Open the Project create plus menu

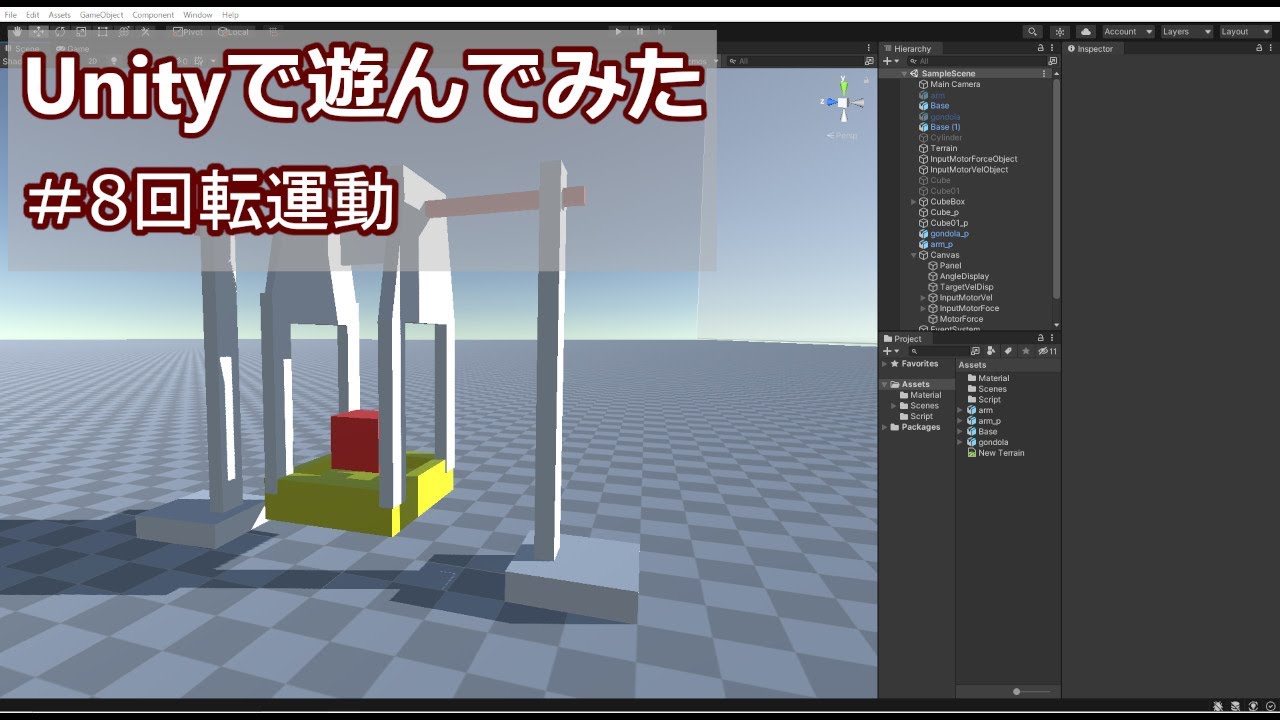890,351
